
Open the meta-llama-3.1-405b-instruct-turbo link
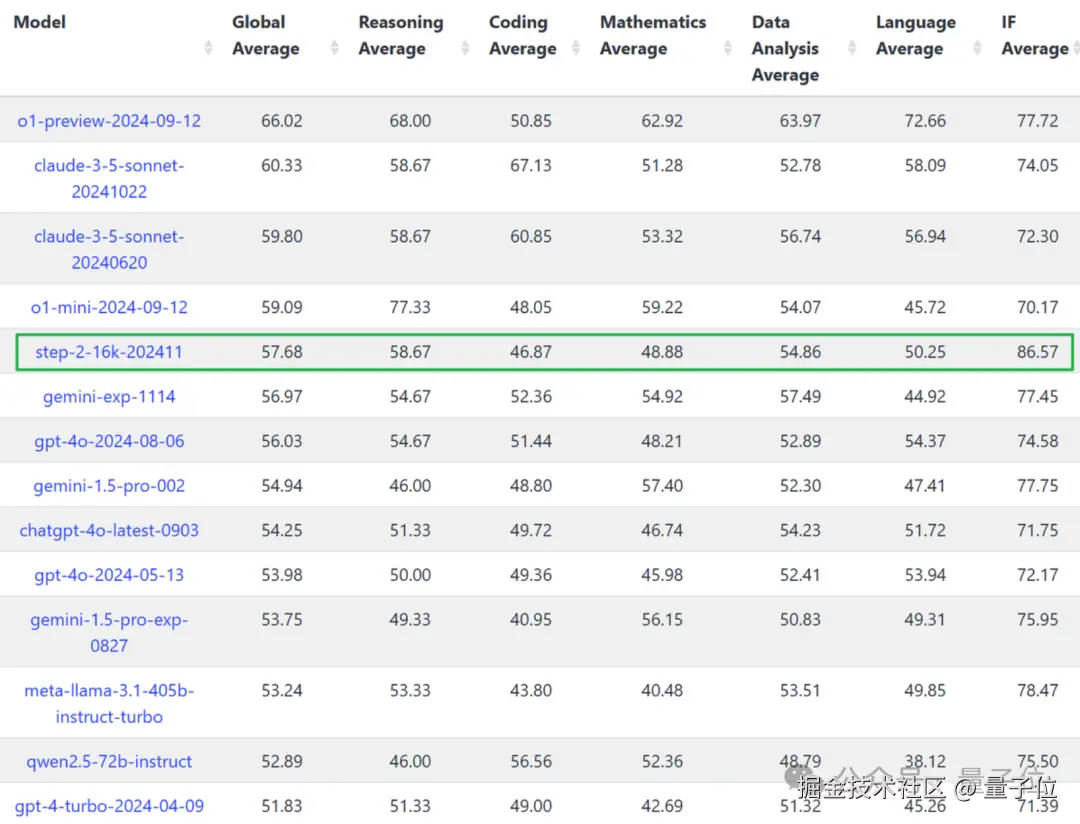pos(109,703)
